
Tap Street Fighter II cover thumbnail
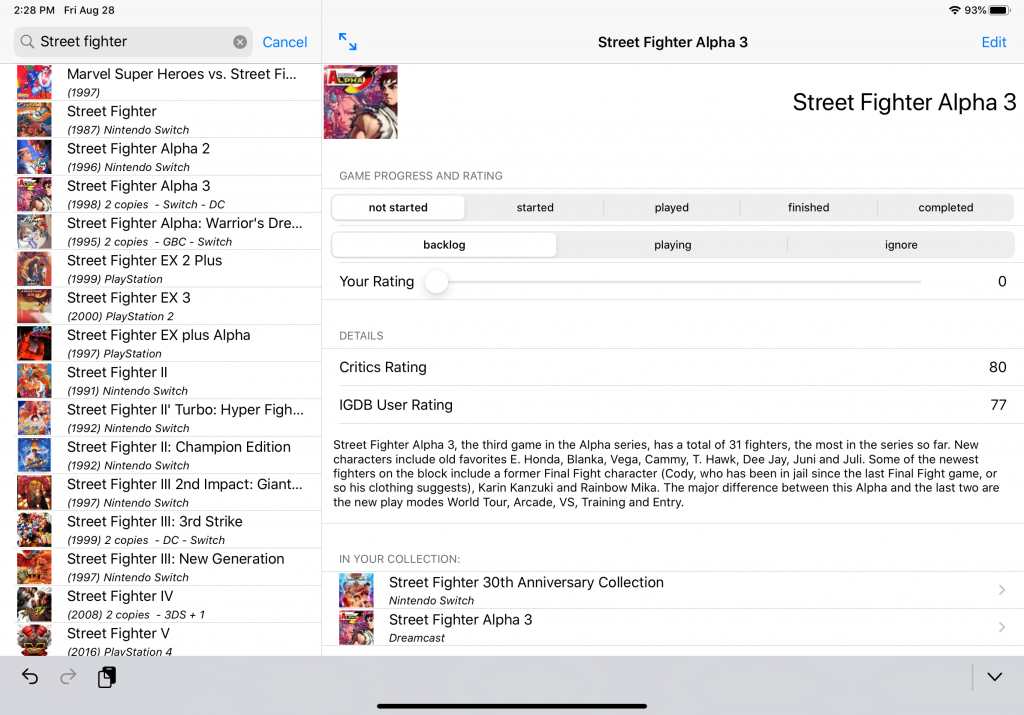click(x=34, y=380)
